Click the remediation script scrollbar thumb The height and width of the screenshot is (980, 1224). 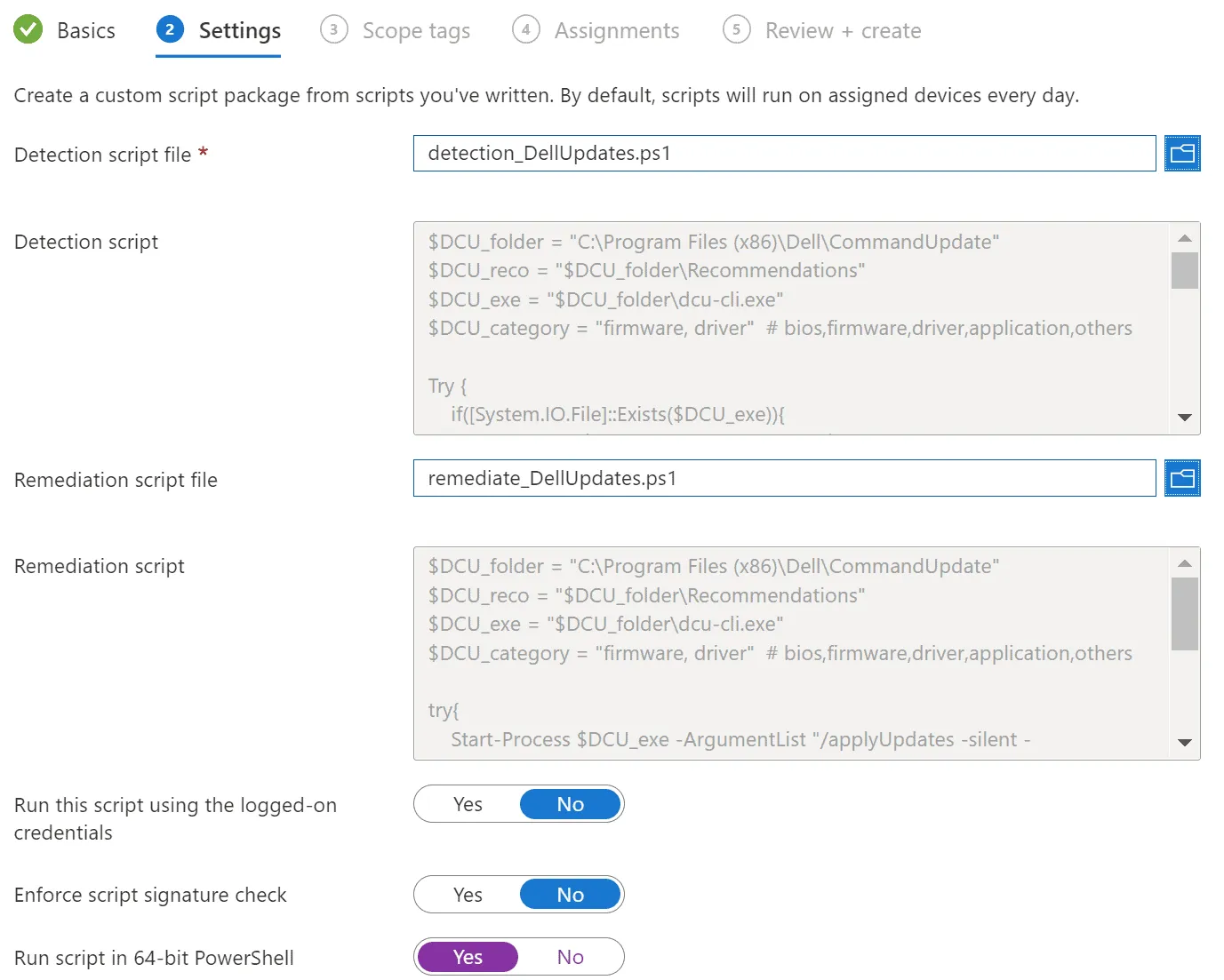[1184, 614]
